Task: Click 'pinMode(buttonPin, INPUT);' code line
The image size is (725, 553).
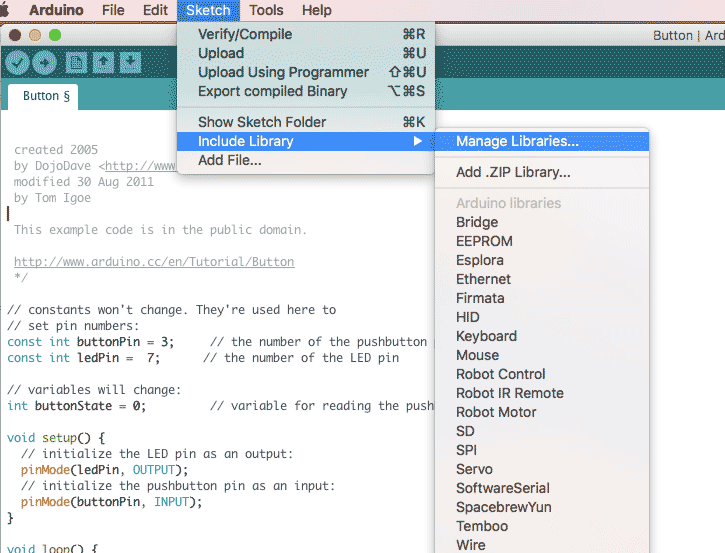Action: [111, 502]
